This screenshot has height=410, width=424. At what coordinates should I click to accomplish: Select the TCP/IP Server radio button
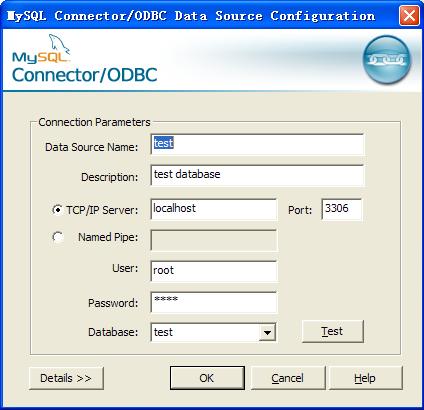click(57, 210)
